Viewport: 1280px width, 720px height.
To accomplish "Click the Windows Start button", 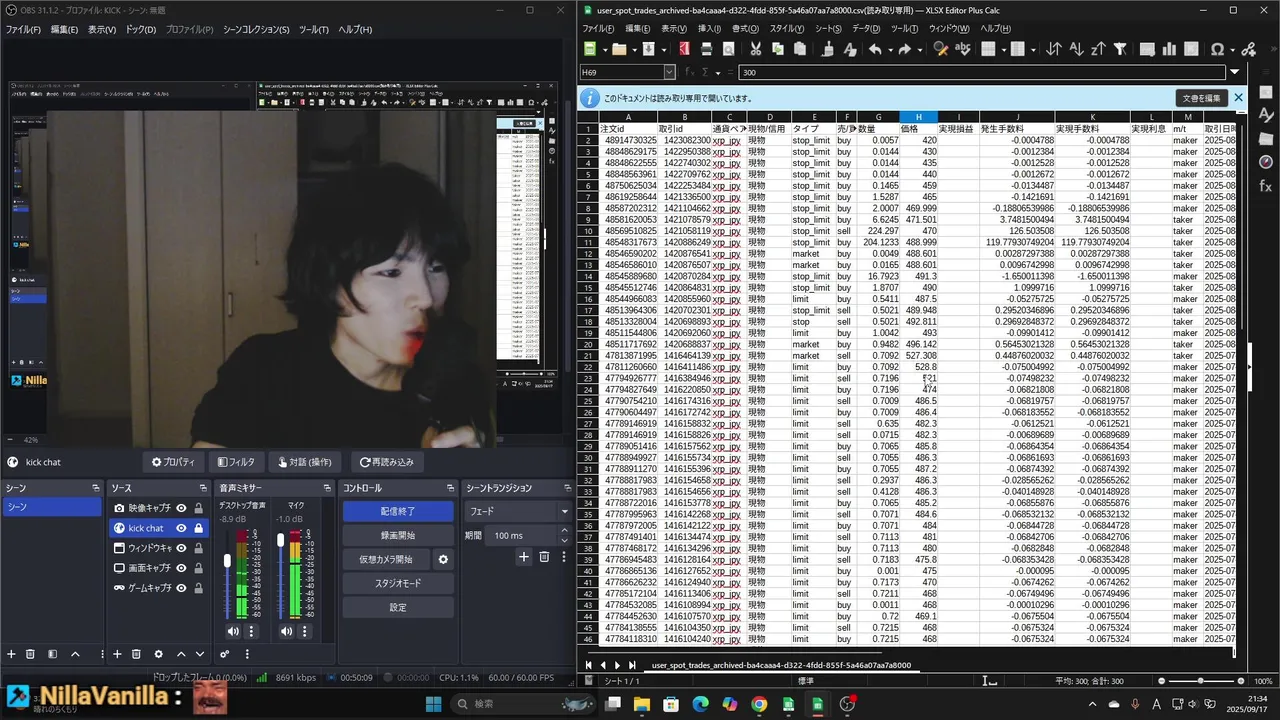I will 434,704.
